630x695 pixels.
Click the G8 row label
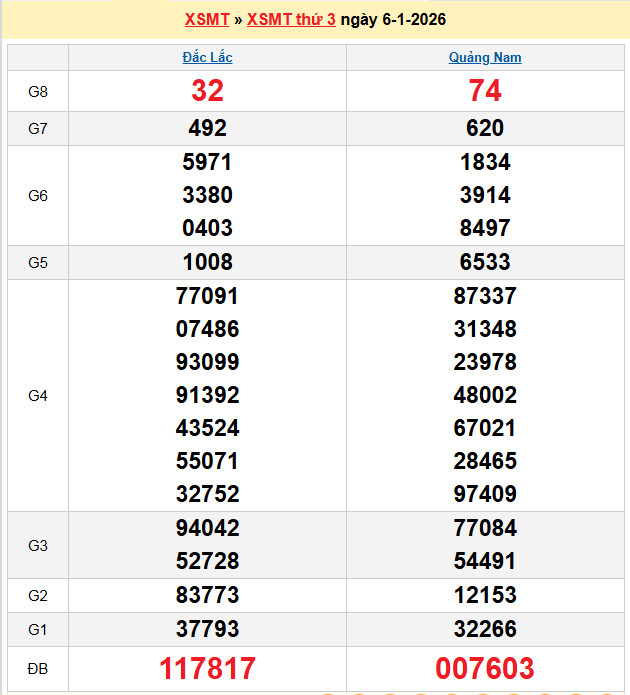38,92
